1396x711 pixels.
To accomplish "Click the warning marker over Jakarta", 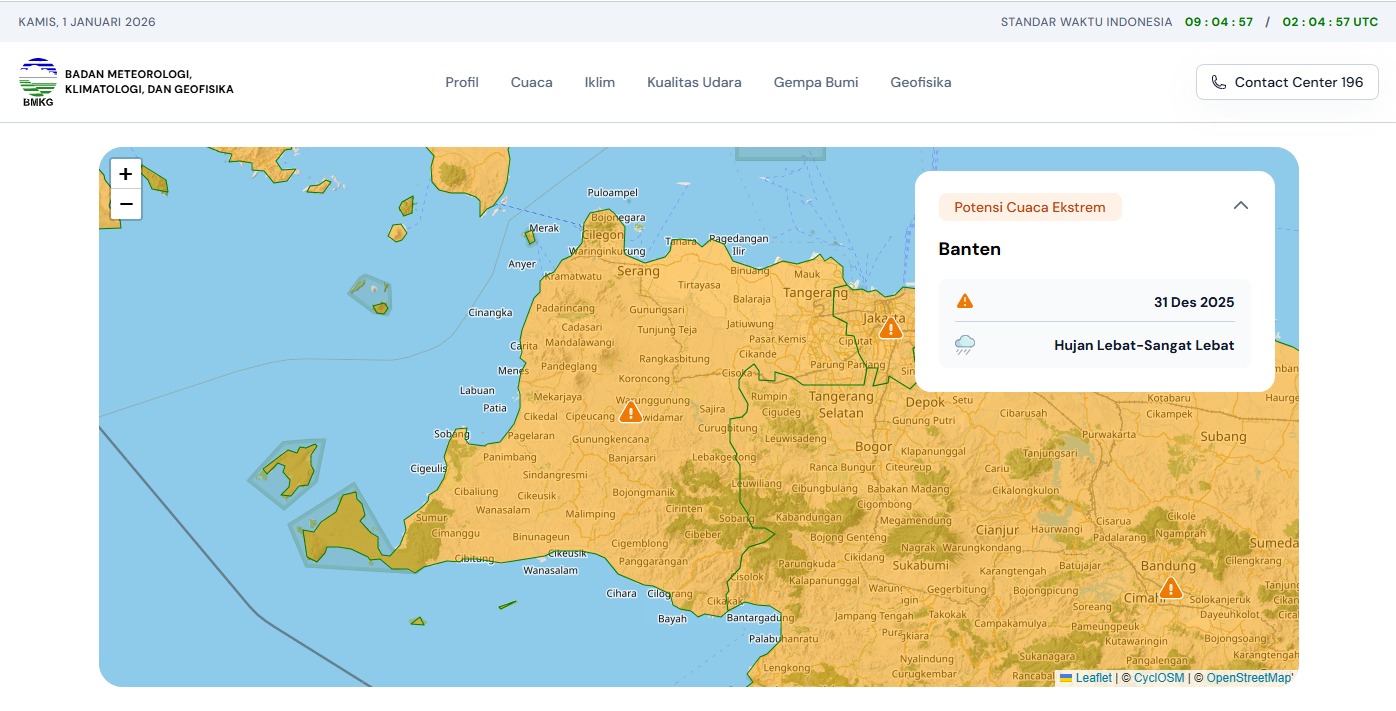I will coord(890,328).
